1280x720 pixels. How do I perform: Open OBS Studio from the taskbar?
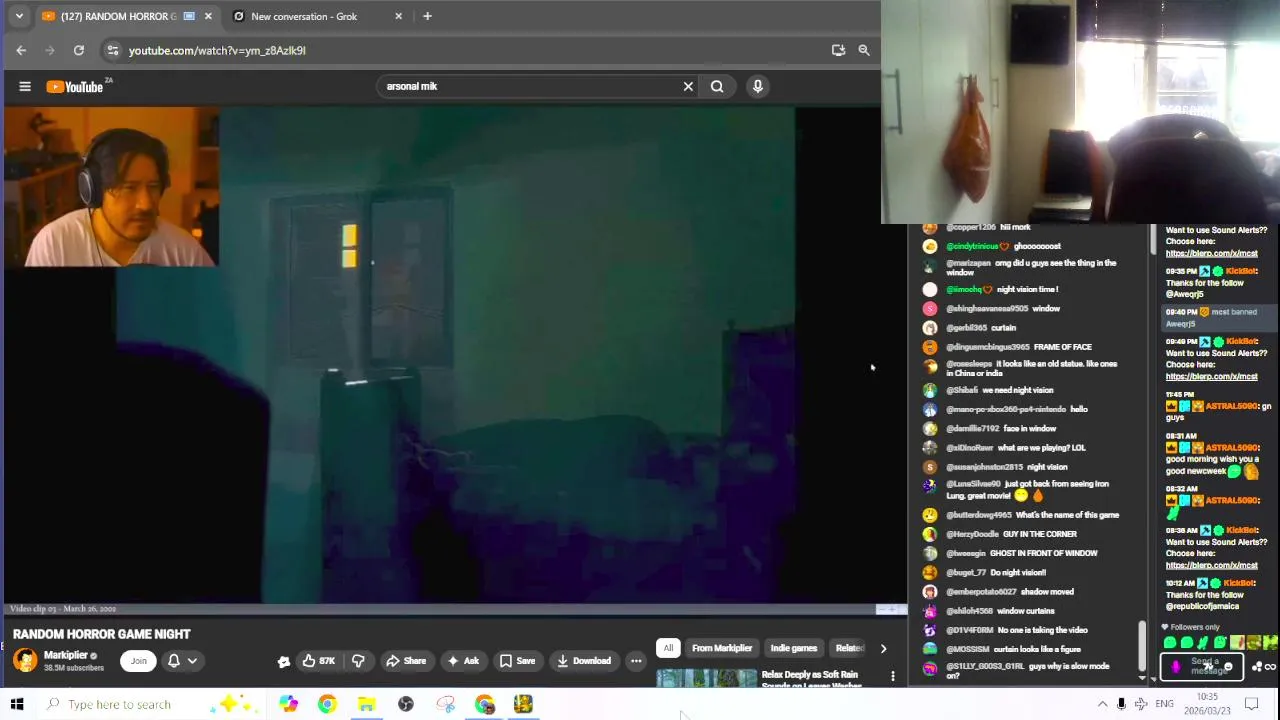(406, 704)
